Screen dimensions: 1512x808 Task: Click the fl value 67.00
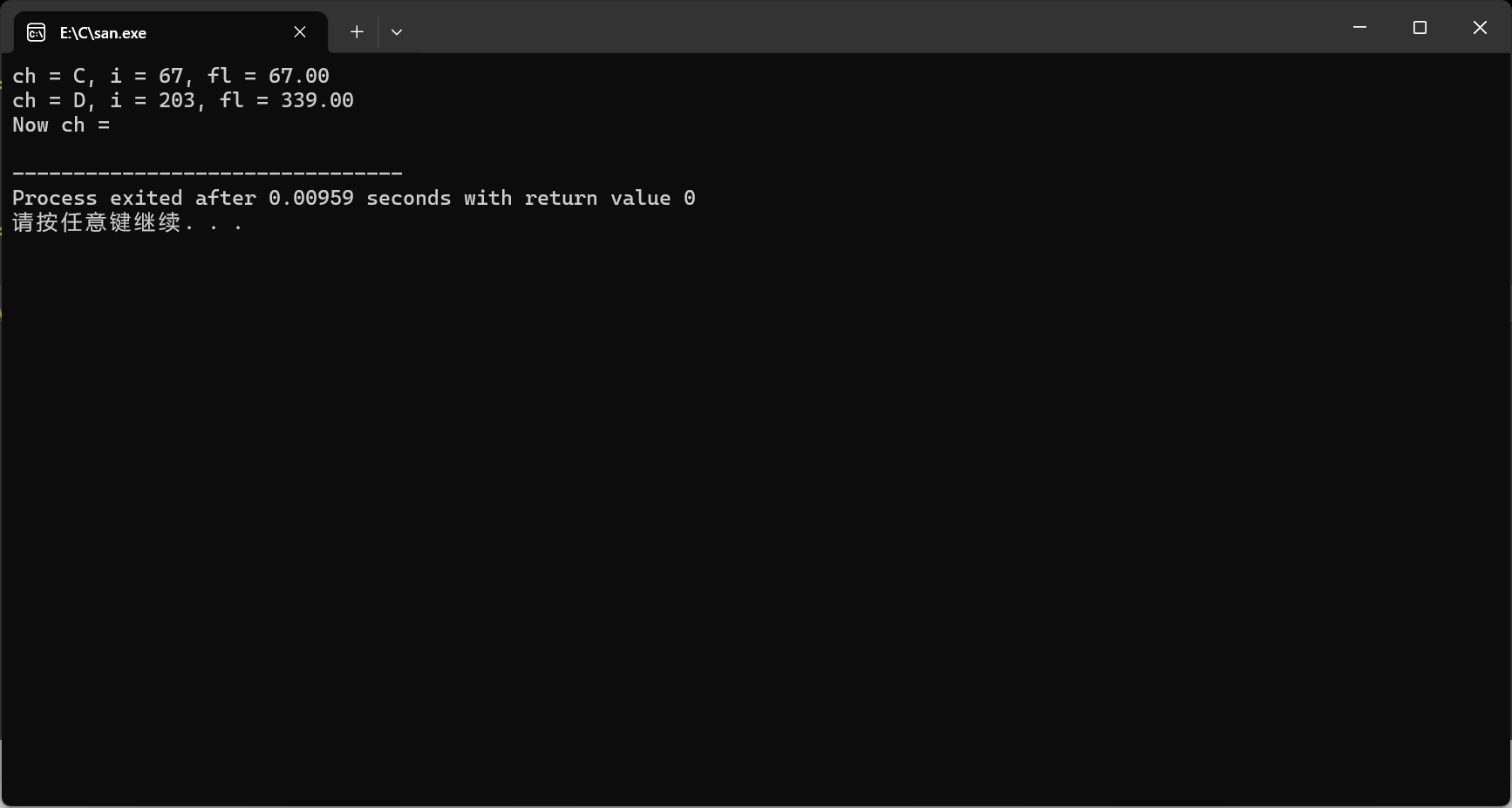pos(299,77)
